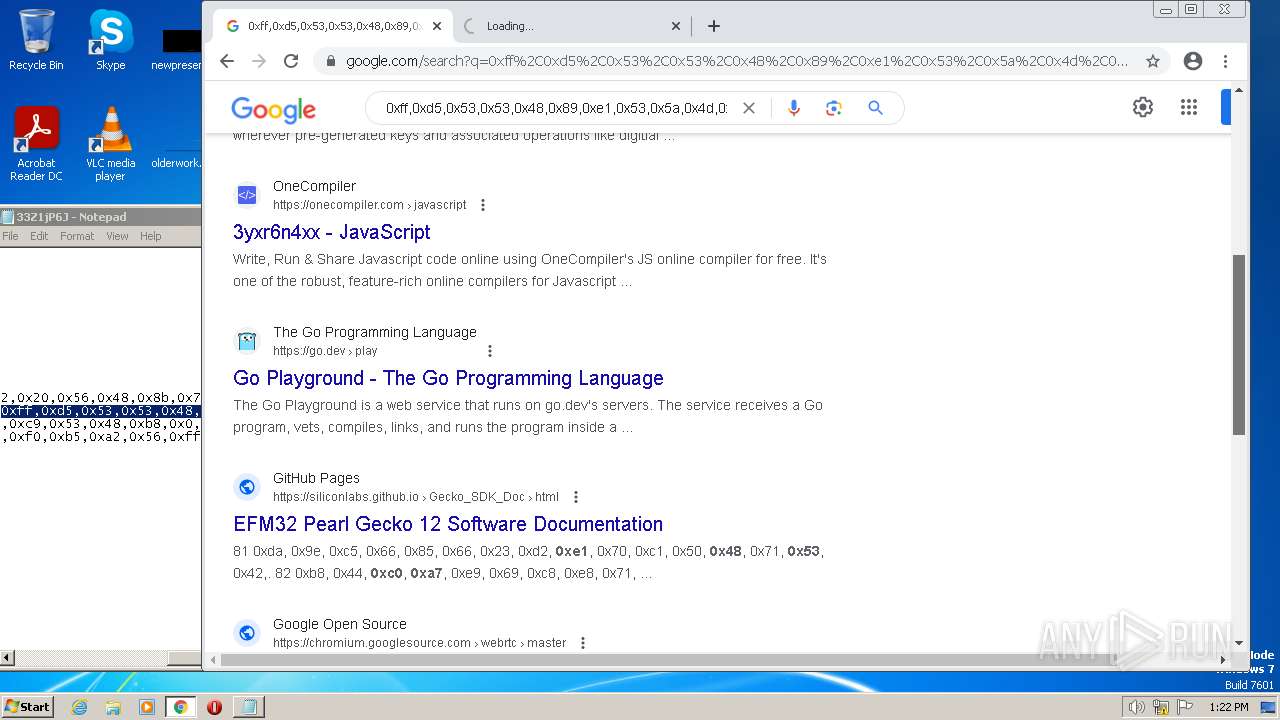
Task: Open Go Programming Language result options
Action: 490,351
